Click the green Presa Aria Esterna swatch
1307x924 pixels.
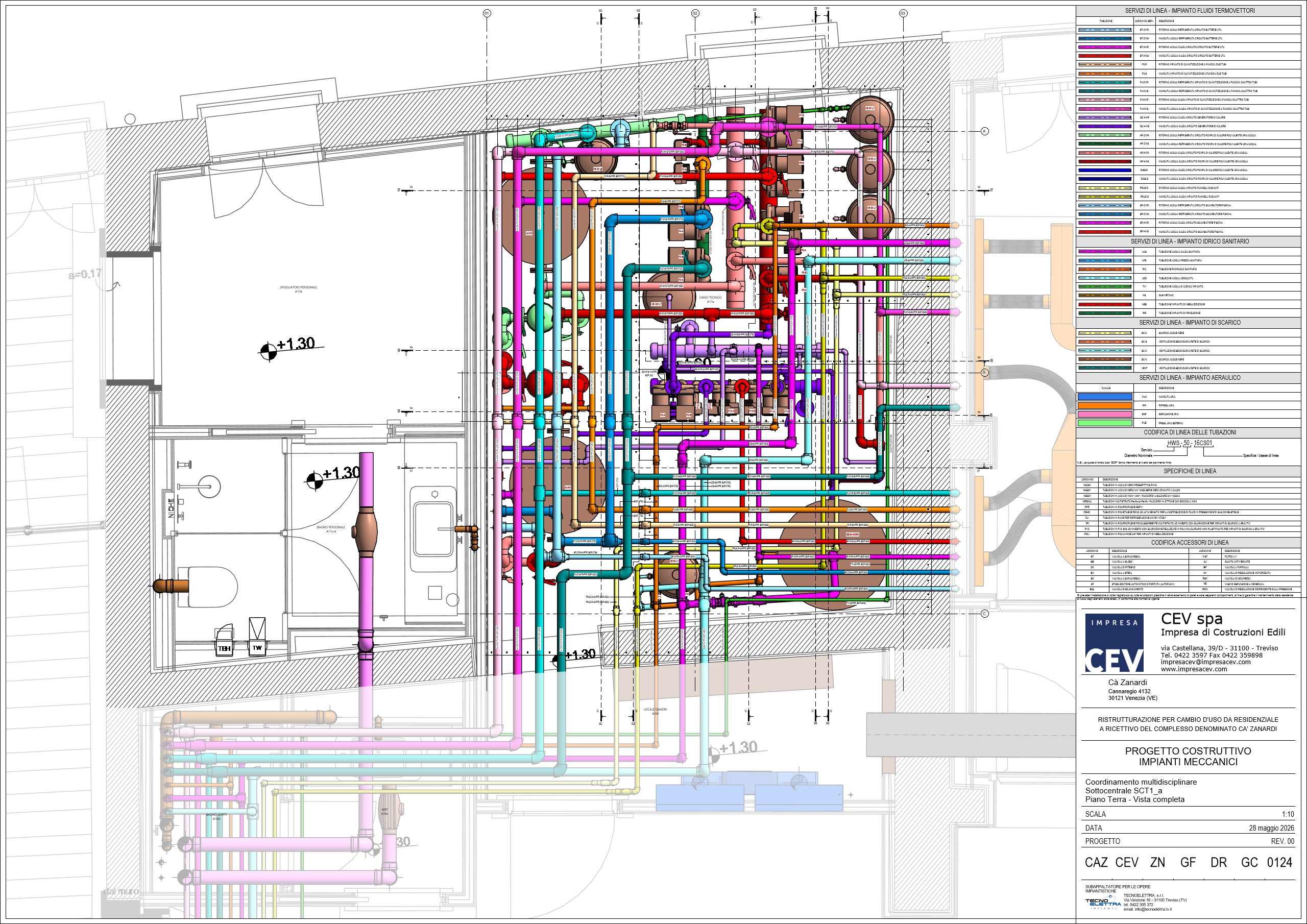click(1104, 423)
